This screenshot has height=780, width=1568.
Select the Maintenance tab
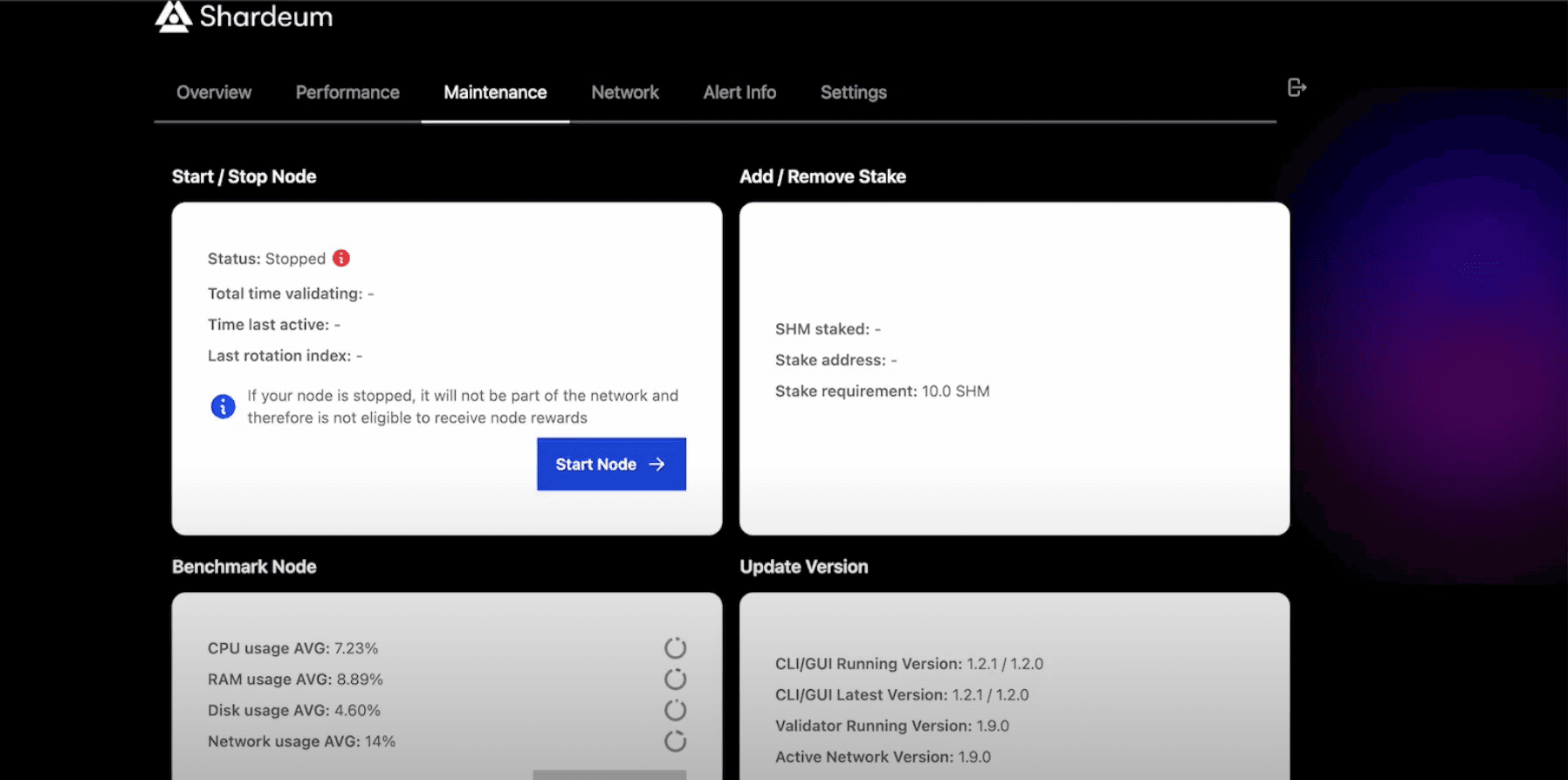tap(495, 93)
